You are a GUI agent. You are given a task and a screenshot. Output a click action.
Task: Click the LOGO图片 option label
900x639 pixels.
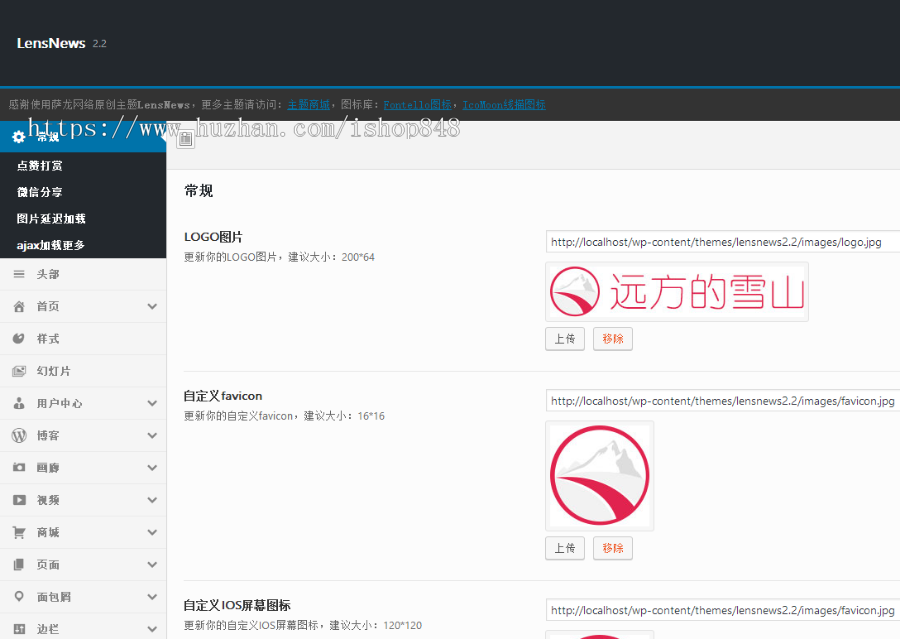[x=213, y=237]
